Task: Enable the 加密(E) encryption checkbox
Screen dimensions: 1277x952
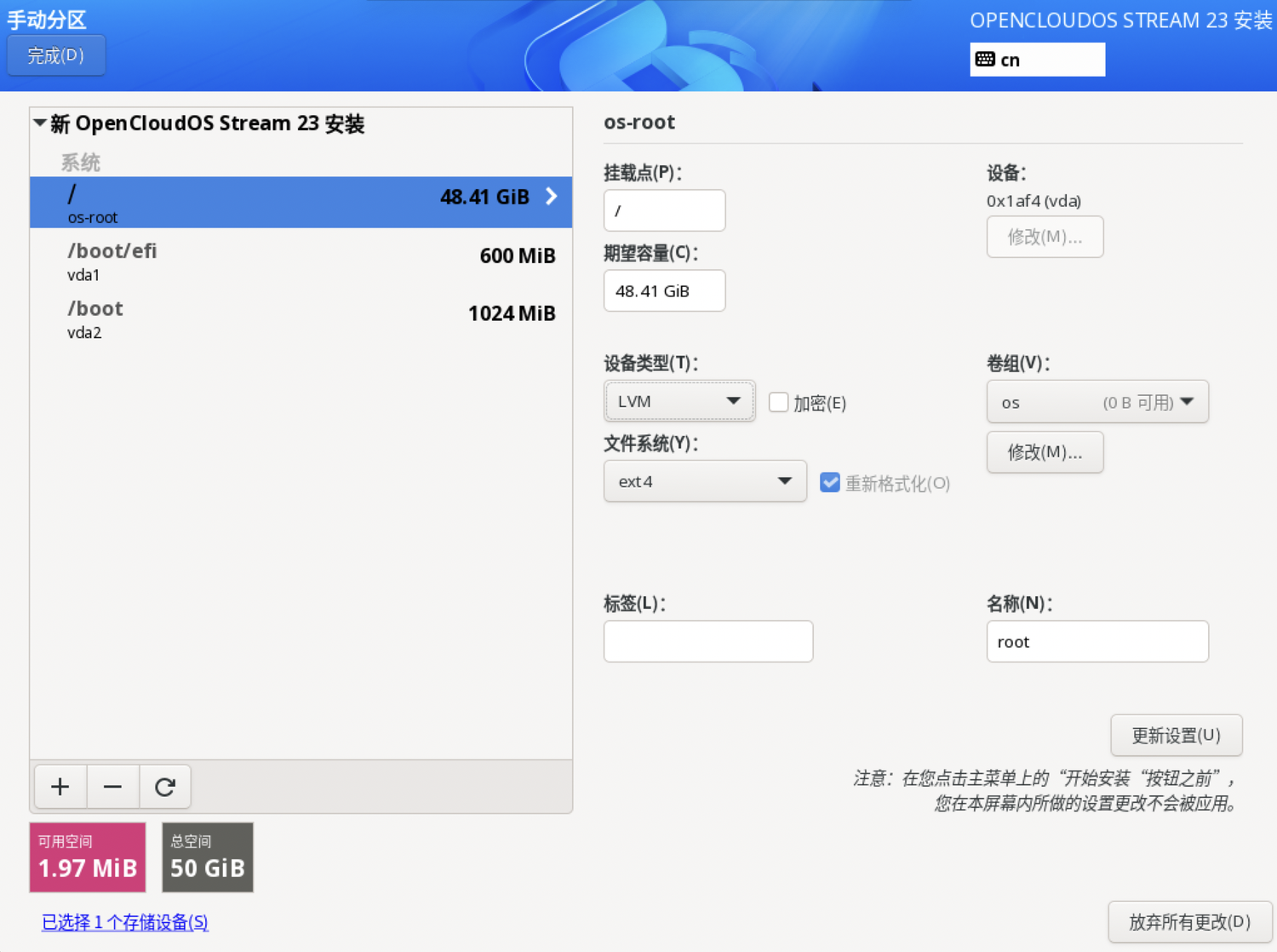Action: coord(778,402)
